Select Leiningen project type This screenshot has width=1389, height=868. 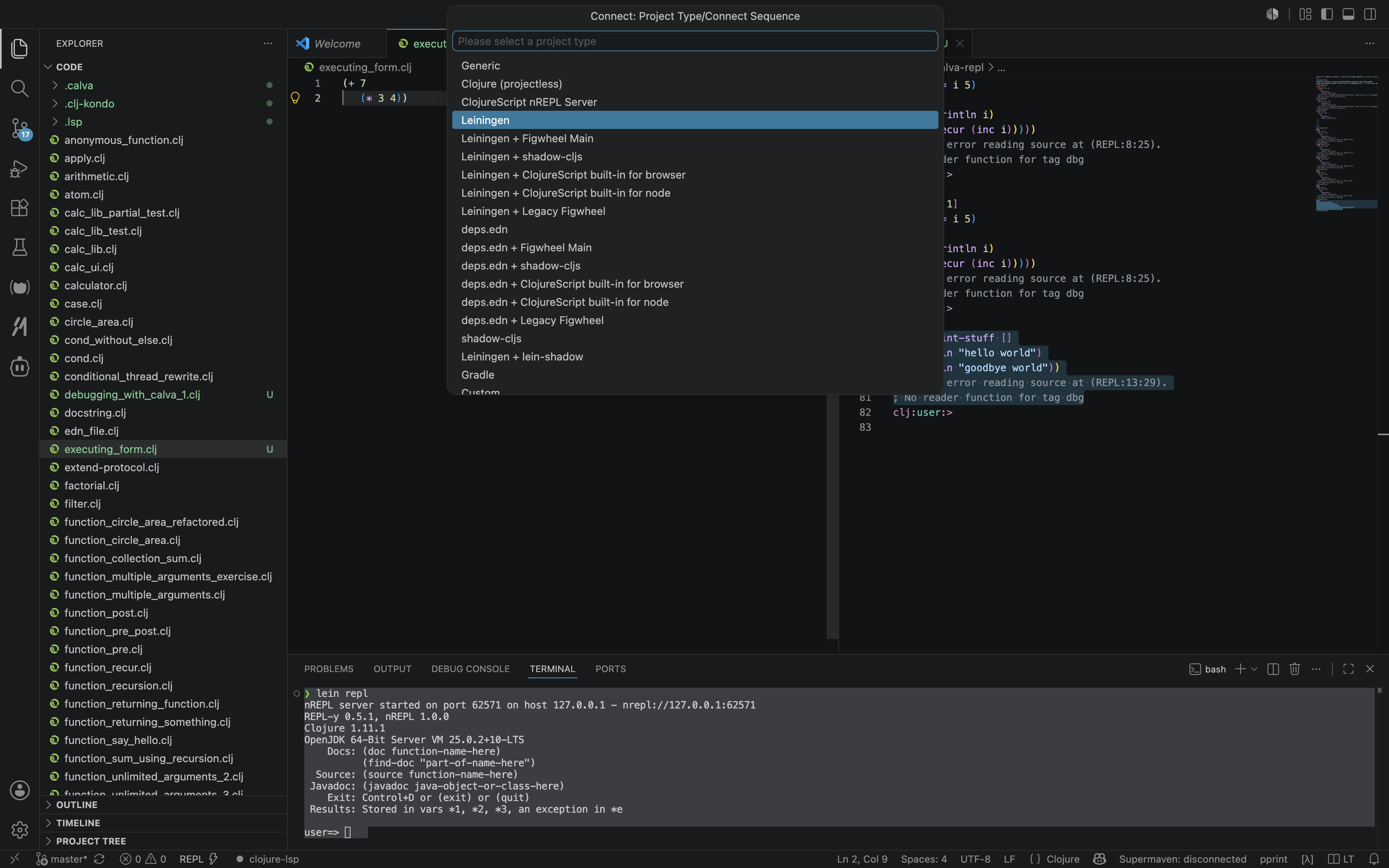694,120
